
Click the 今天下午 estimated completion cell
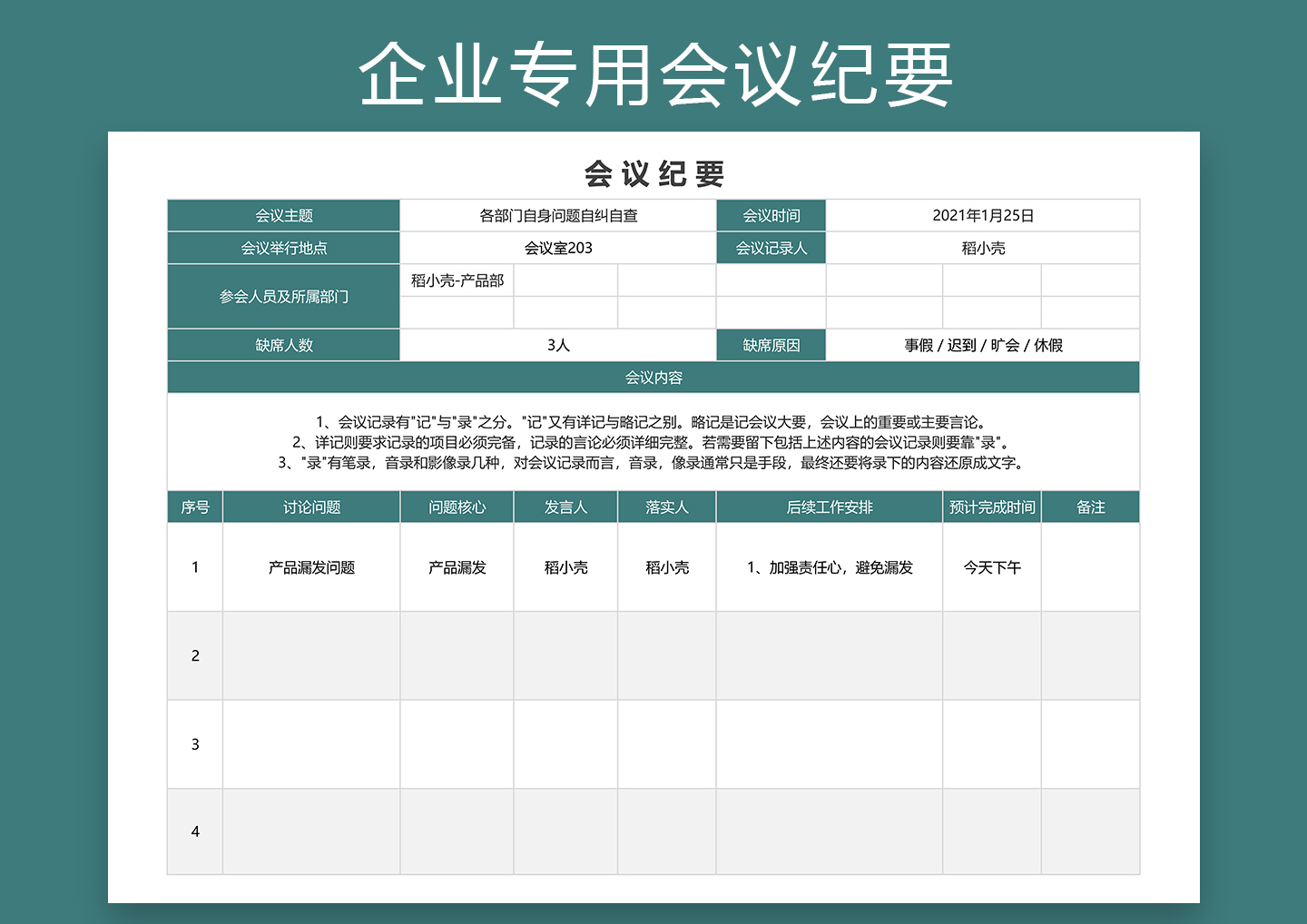click(991, 567)
